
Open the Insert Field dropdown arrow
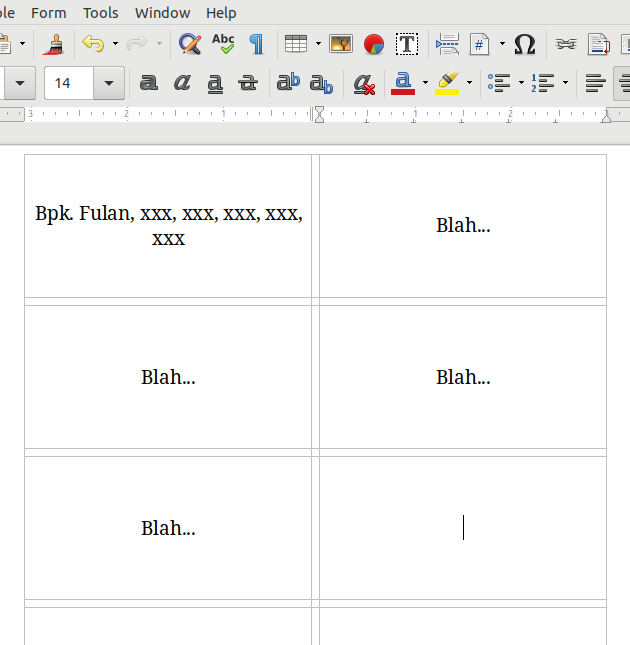502,44
